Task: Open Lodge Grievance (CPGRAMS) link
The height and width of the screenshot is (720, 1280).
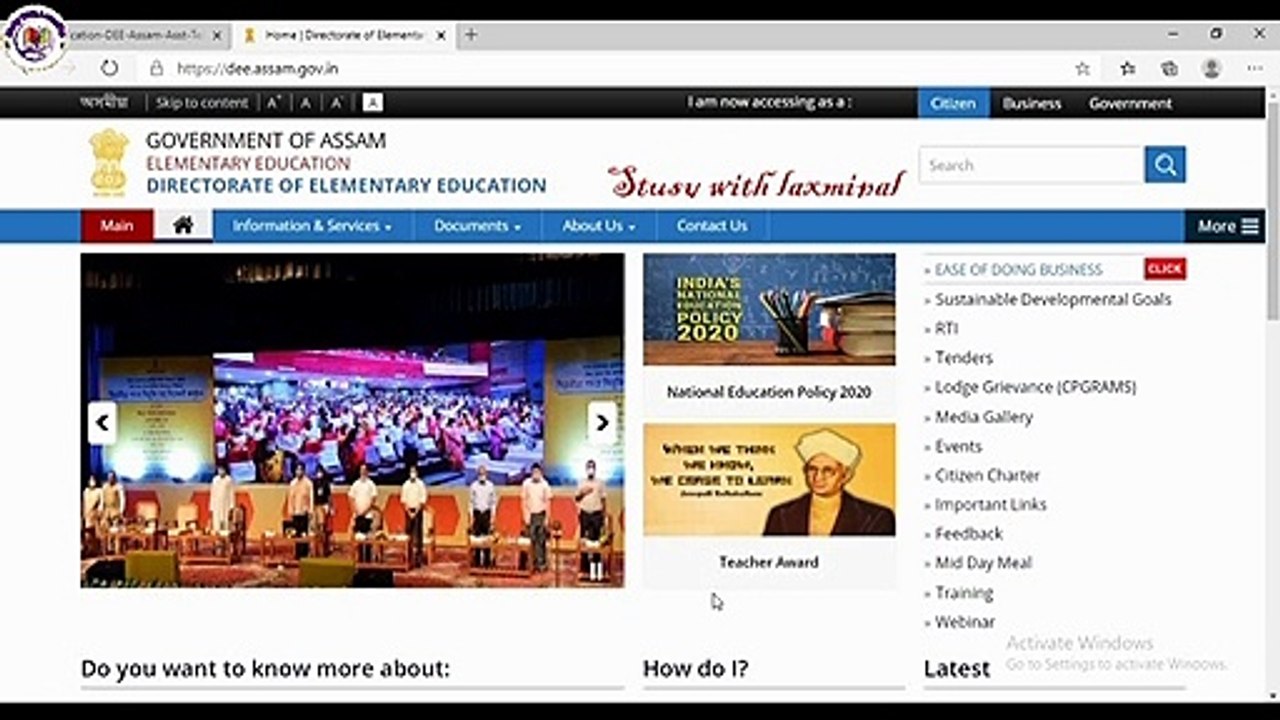Action: (1035, 386)
